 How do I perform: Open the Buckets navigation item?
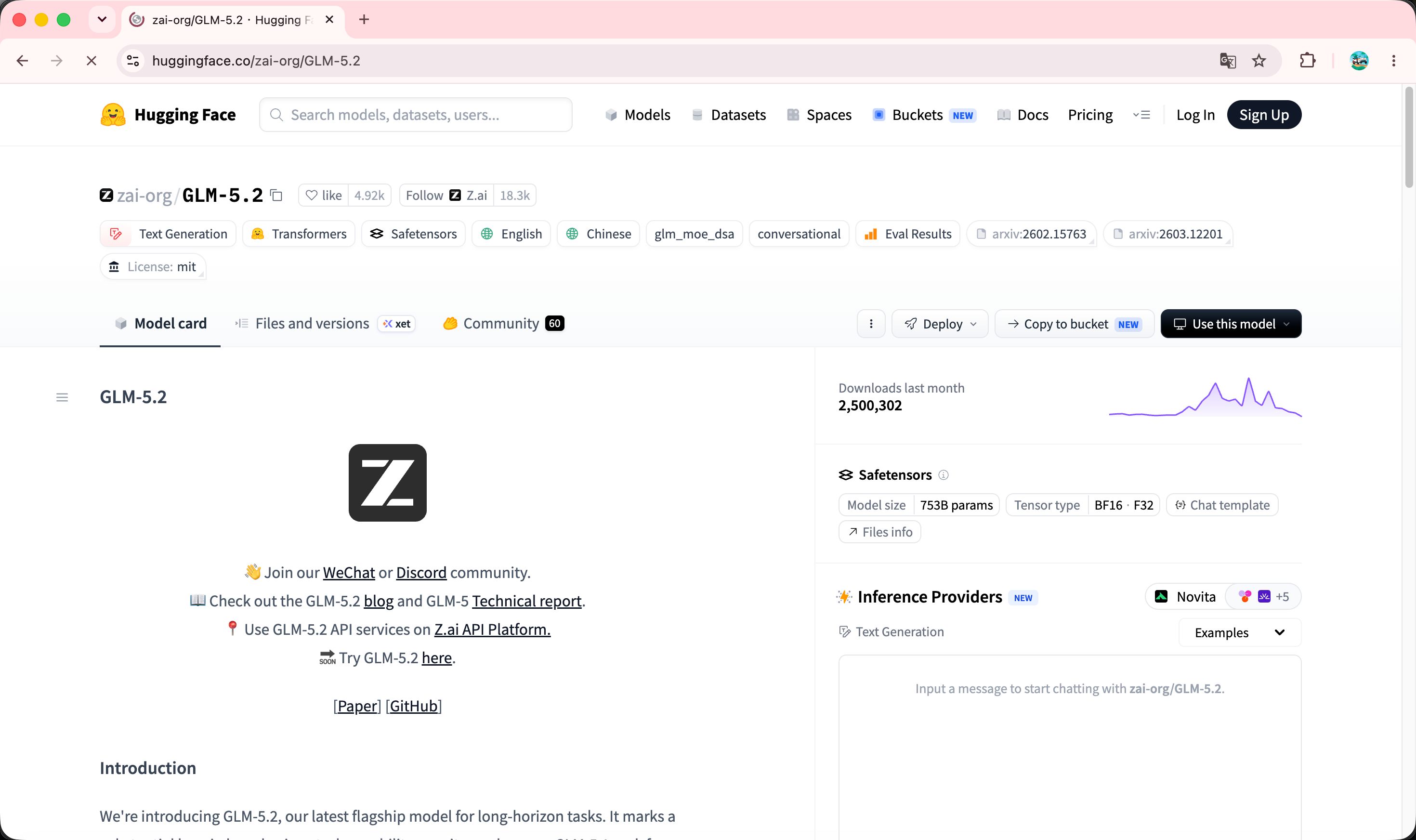click(924, 115)
